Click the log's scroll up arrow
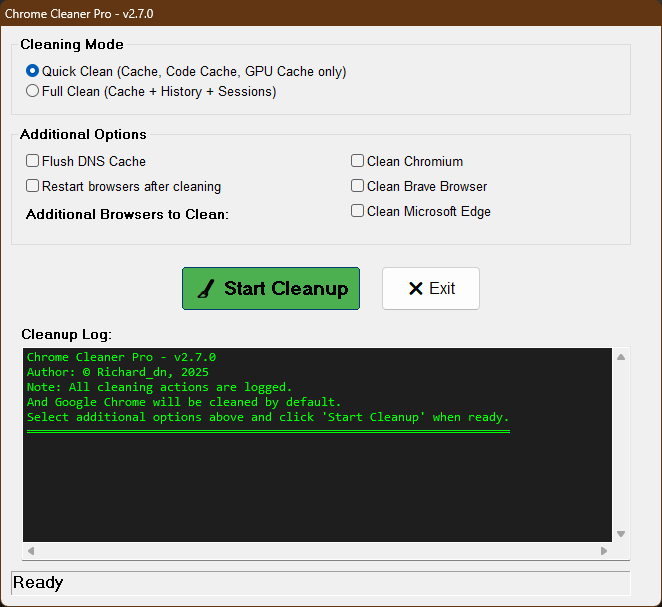Image resolution: width=662 pixels, height=607 pixels. [x=621, y=357]
